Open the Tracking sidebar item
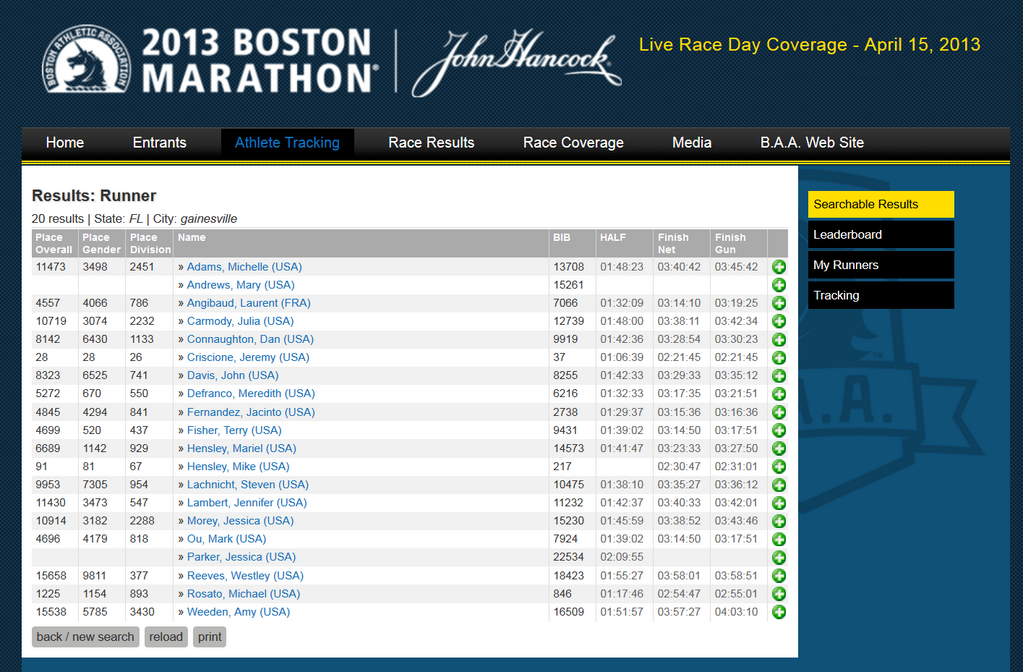 pyautogui.click(x=881, y=295)
